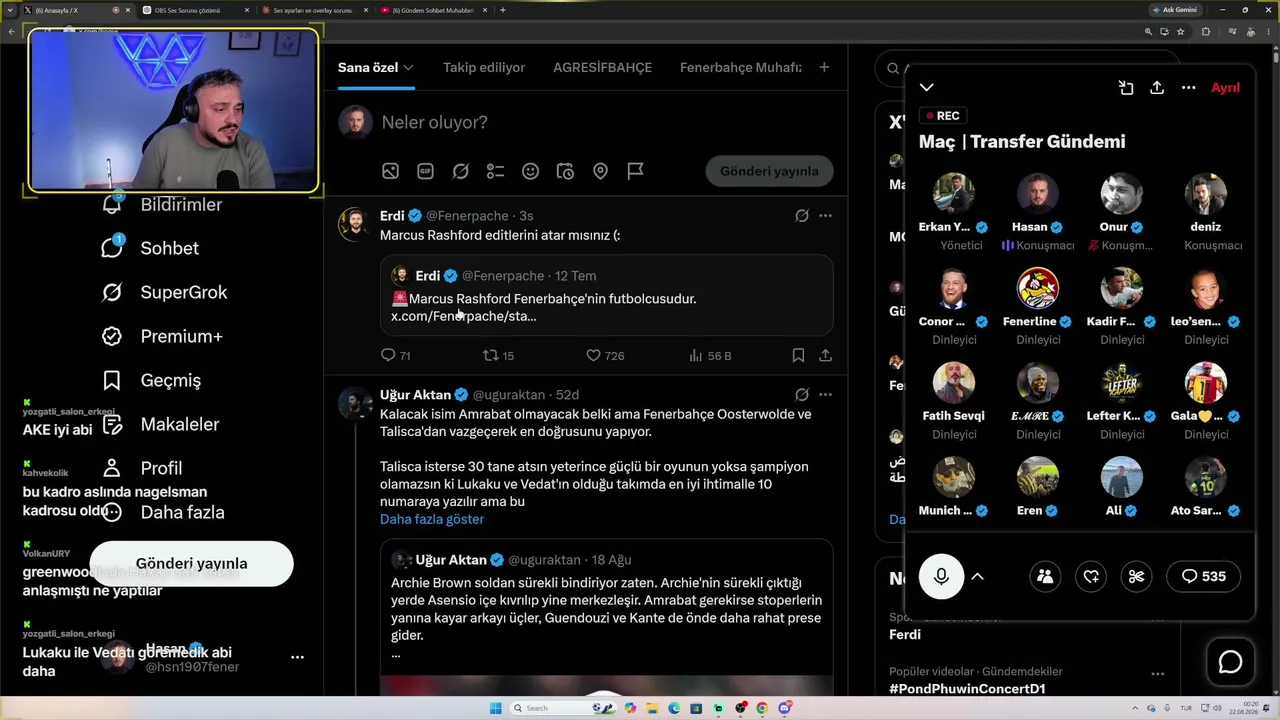
Task: View analytics for Erdi's post (56 B)
Action: [696, 355]
